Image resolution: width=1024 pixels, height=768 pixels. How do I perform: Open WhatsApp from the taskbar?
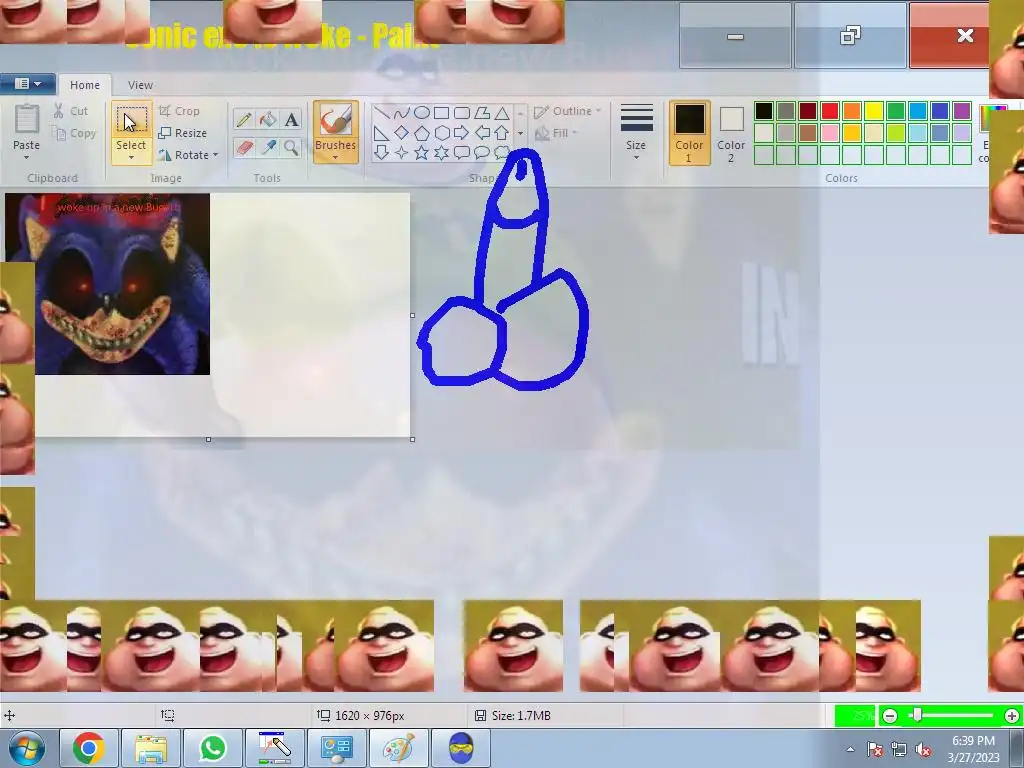click(213, 748)
